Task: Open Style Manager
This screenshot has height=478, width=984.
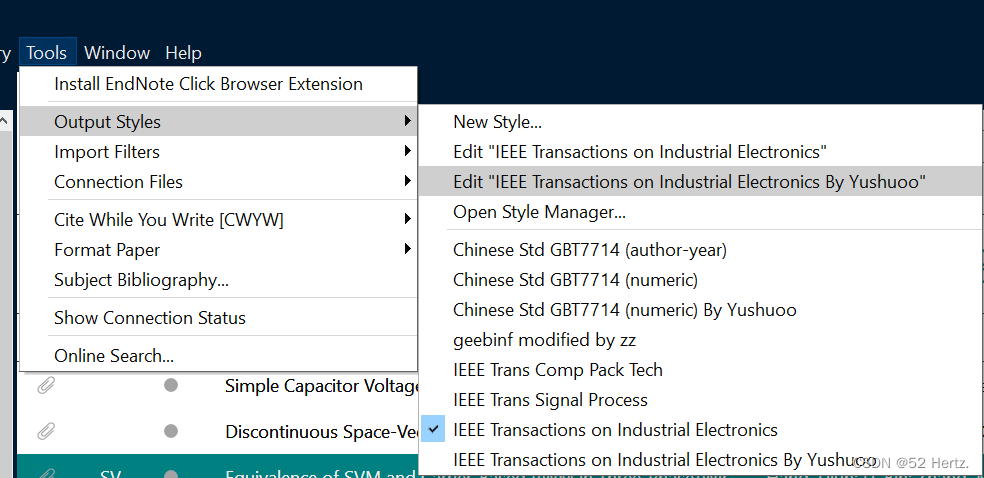Action: tap(700, 212)
